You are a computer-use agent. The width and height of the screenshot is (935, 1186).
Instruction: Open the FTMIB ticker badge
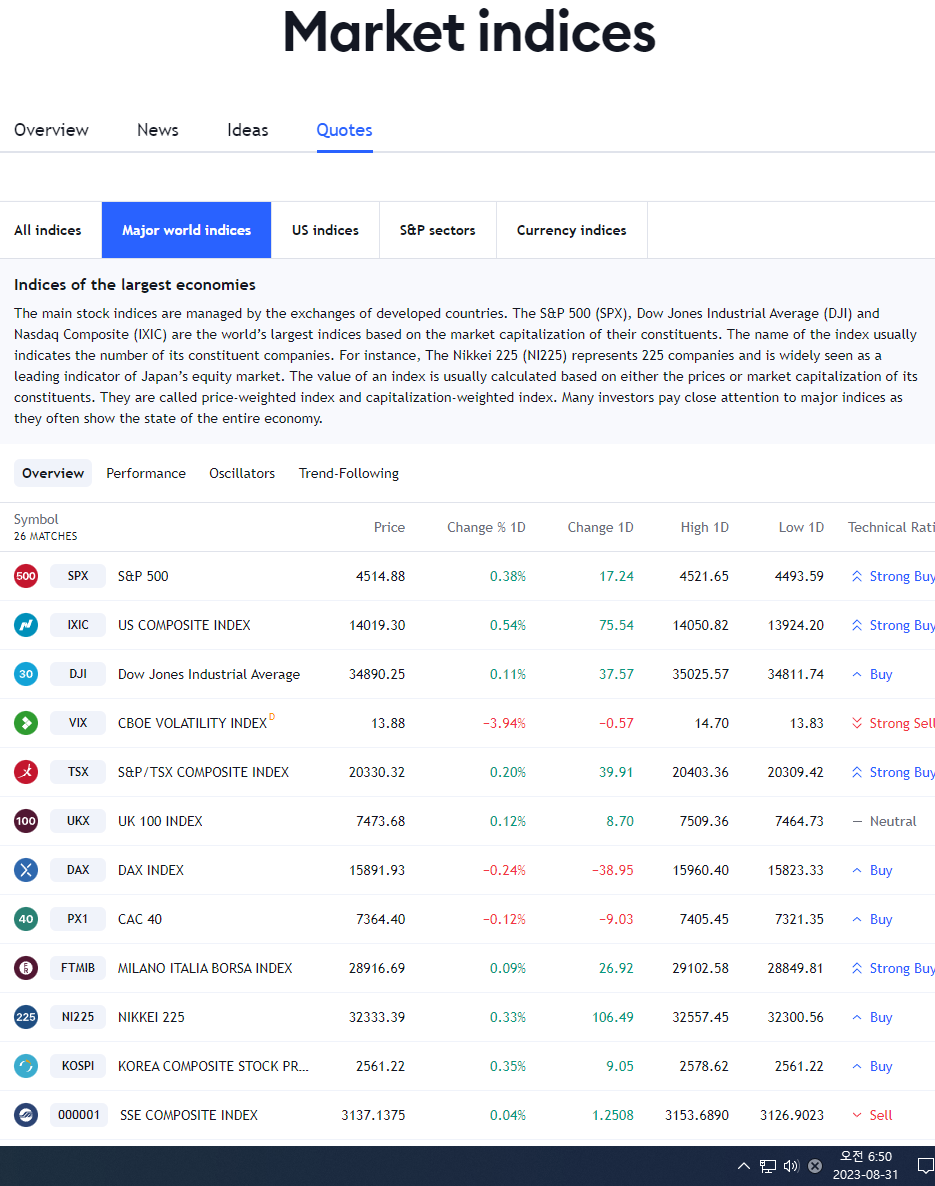(78, 967)
